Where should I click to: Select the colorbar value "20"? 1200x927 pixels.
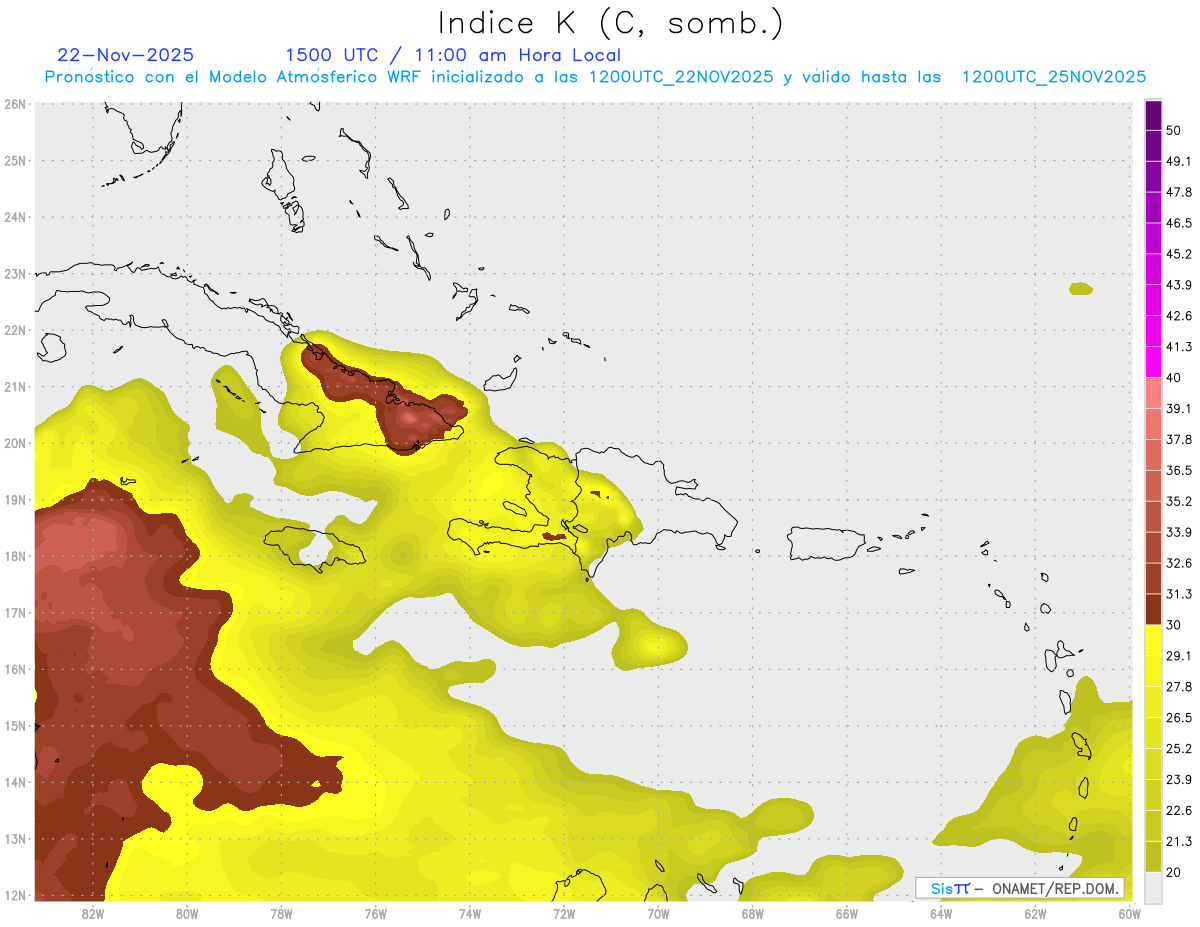[1173, 872]
